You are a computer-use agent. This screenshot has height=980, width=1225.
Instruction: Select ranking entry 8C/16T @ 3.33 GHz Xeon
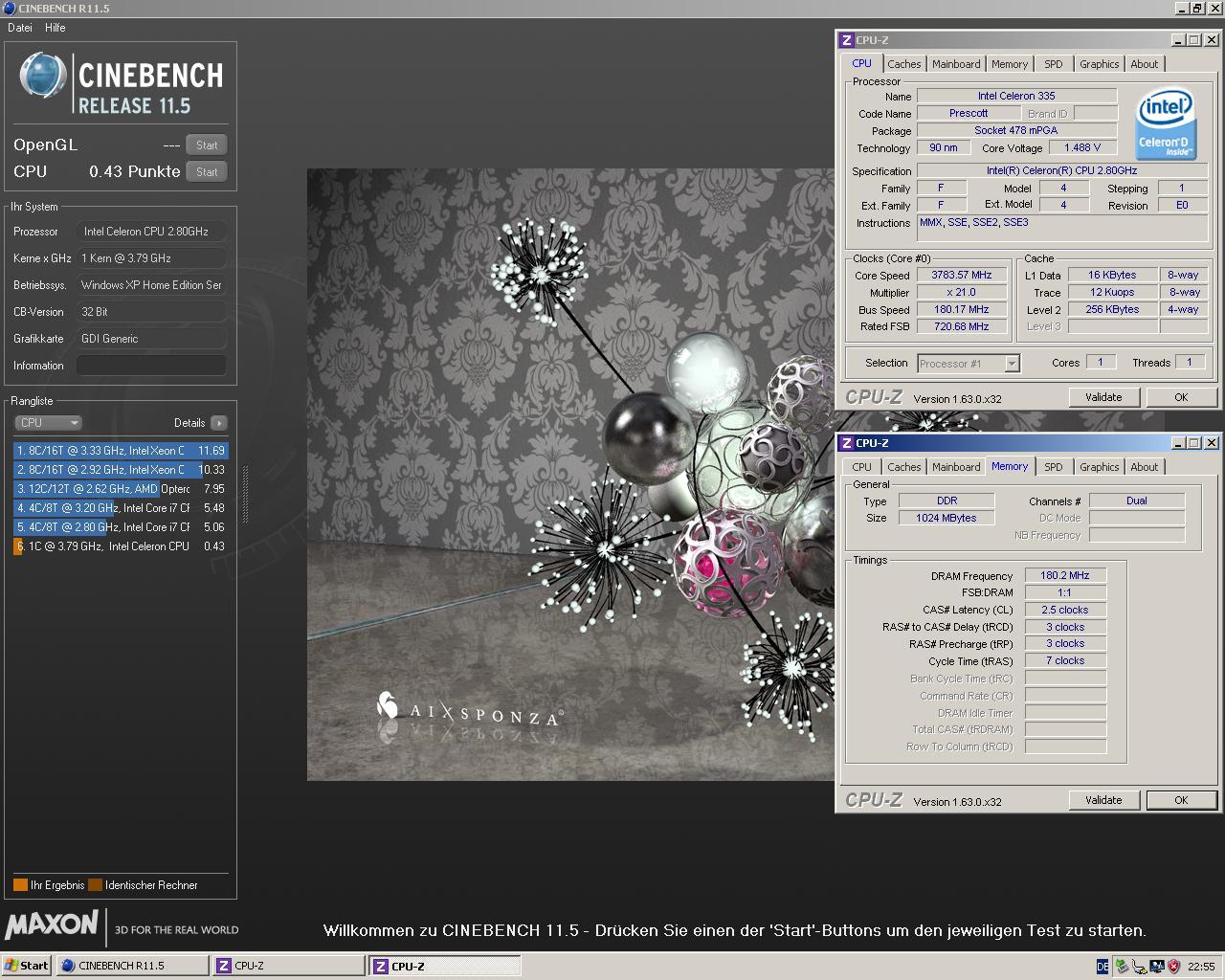[x=121, y=451]
